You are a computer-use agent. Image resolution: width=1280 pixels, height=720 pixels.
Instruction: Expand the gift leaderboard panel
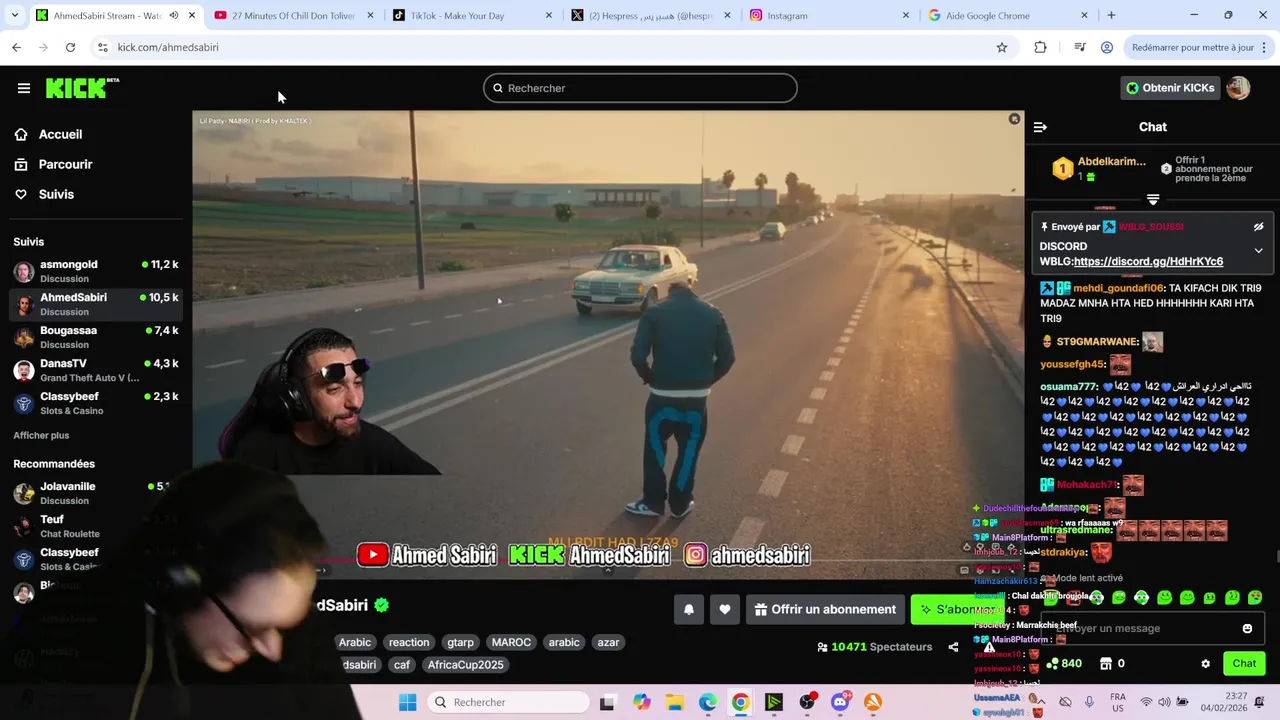[x=1153, y=200]
